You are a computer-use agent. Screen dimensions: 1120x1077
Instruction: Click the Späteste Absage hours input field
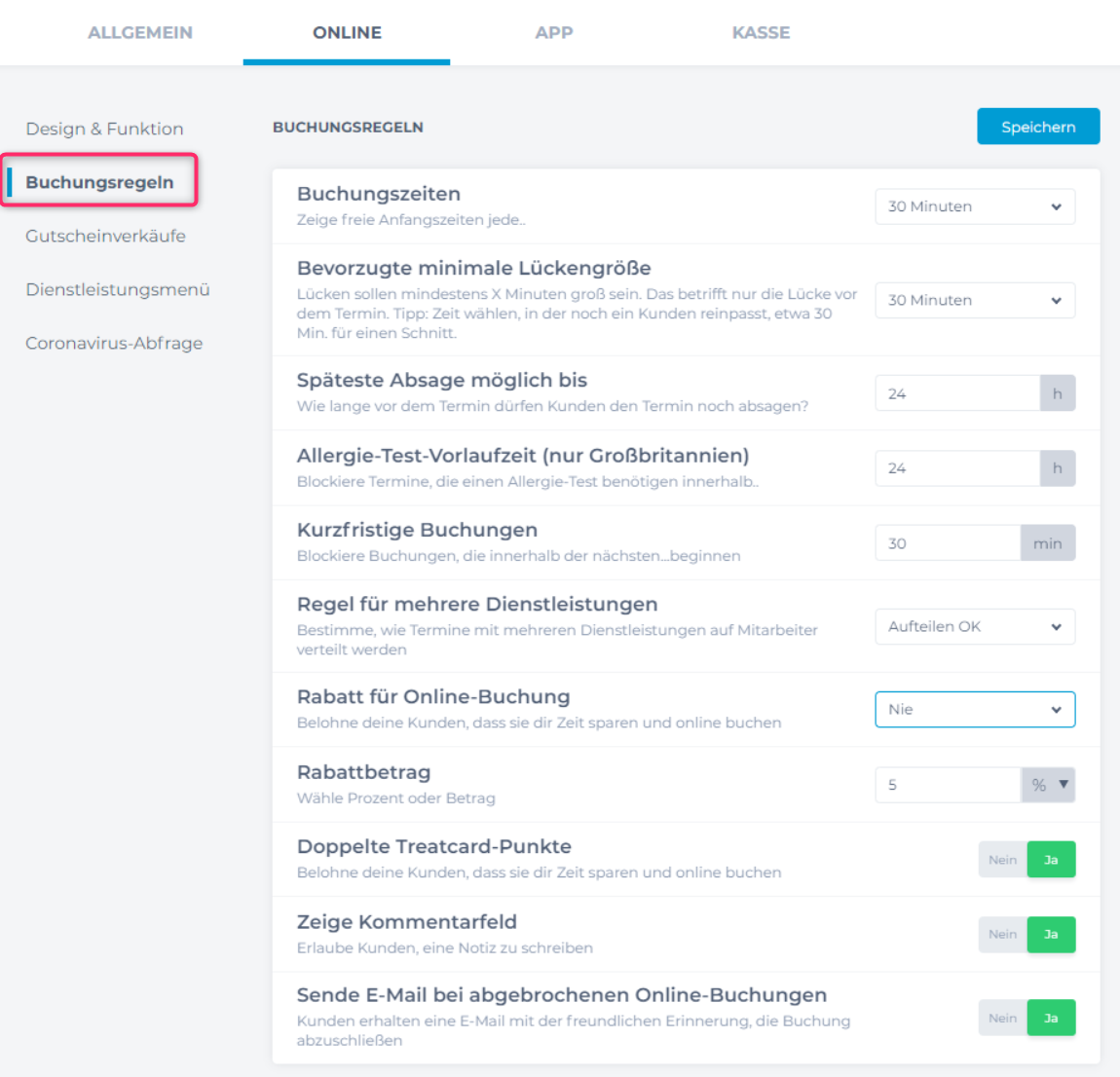(x=956, y=393)
